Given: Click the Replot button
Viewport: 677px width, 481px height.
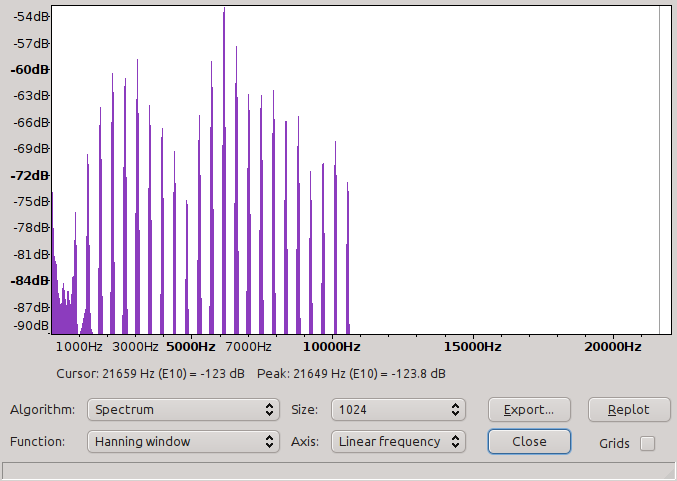Looking at the screenshot, I should point(629,409).
